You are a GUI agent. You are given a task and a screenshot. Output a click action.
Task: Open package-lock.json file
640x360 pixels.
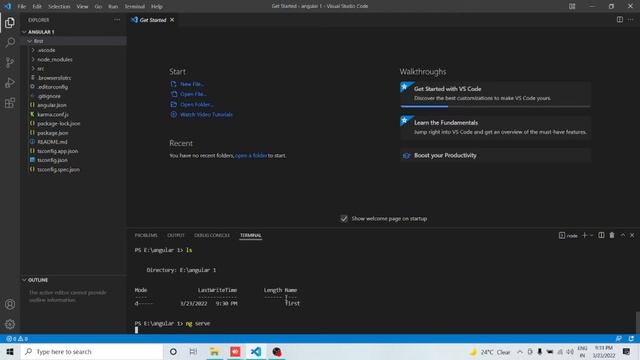[x=59, y=124]
